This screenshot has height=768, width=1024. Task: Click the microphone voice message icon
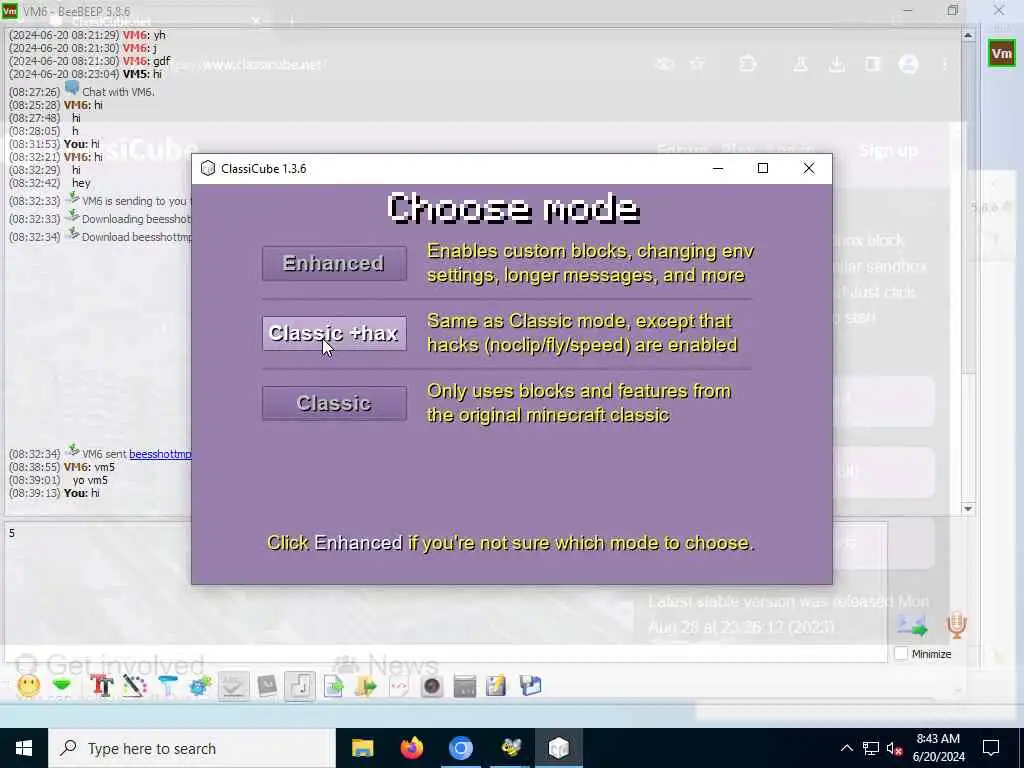tap(956, 625)
